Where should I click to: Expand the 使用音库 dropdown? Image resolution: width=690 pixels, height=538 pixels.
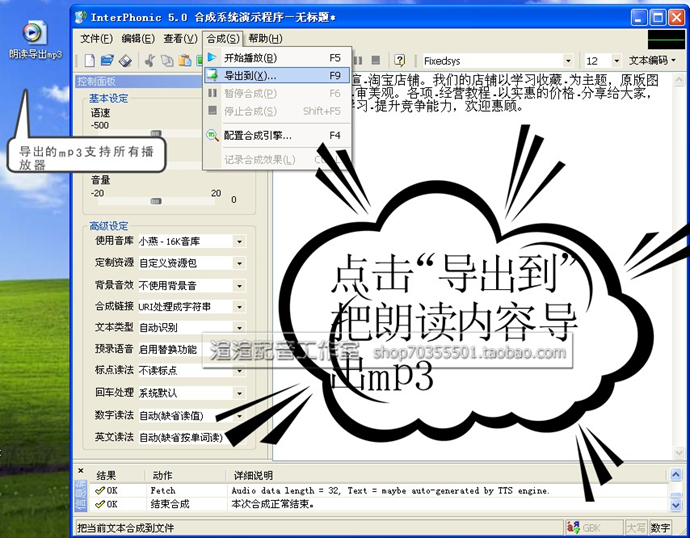point(239,242)
